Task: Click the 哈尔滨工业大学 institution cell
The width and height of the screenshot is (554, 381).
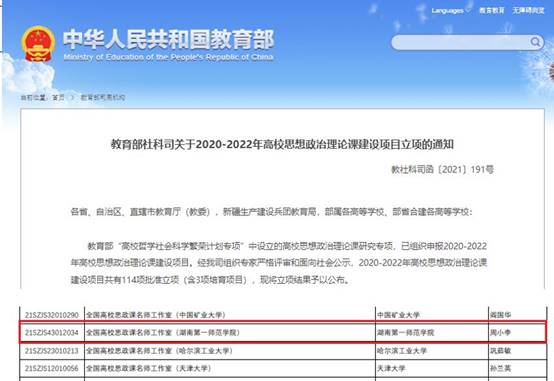Action: [432, 351]
